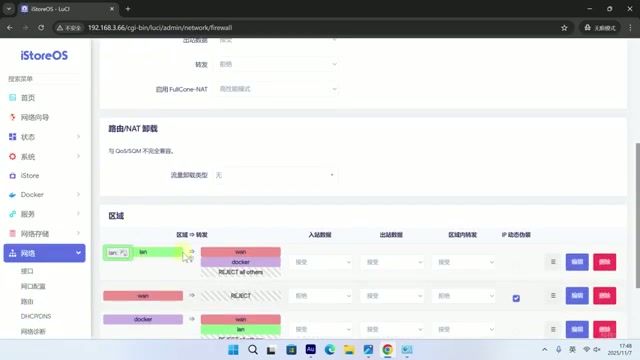Screen dimensions: 640x360
Task: Open the DHCP/DNS submenu item
Action: tap(36, 316)
